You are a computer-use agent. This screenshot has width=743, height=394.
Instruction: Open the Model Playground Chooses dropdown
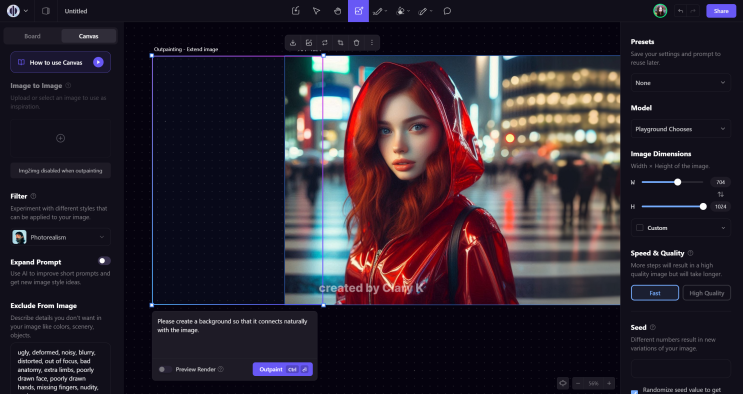point(680,129)
